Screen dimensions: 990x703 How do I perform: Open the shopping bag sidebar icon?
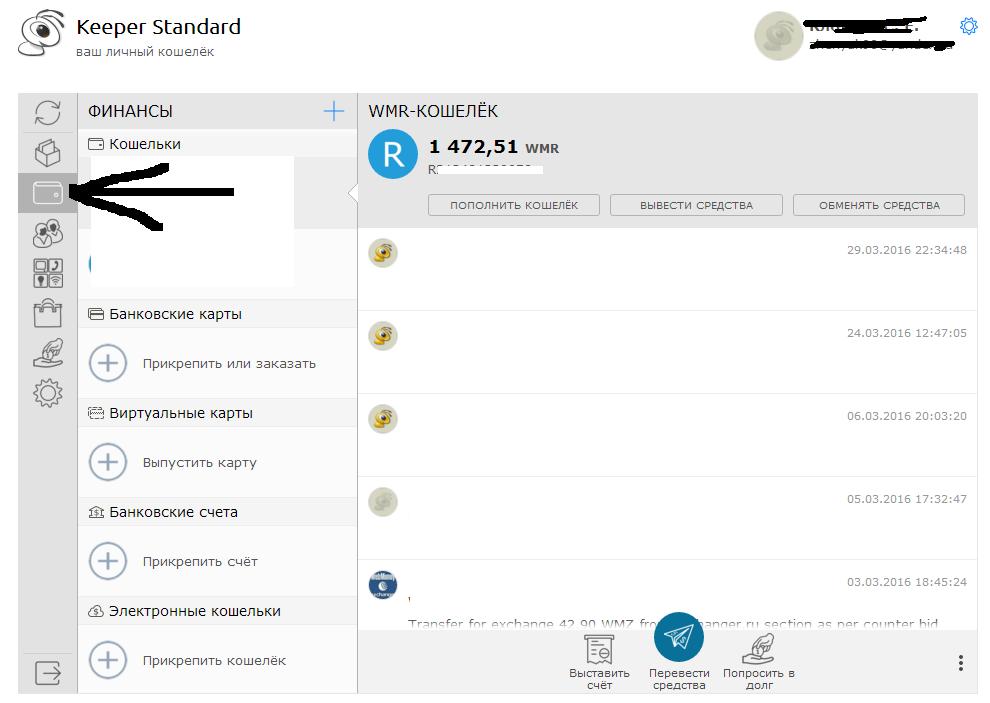pyautogui.click(x=47, y=313)
